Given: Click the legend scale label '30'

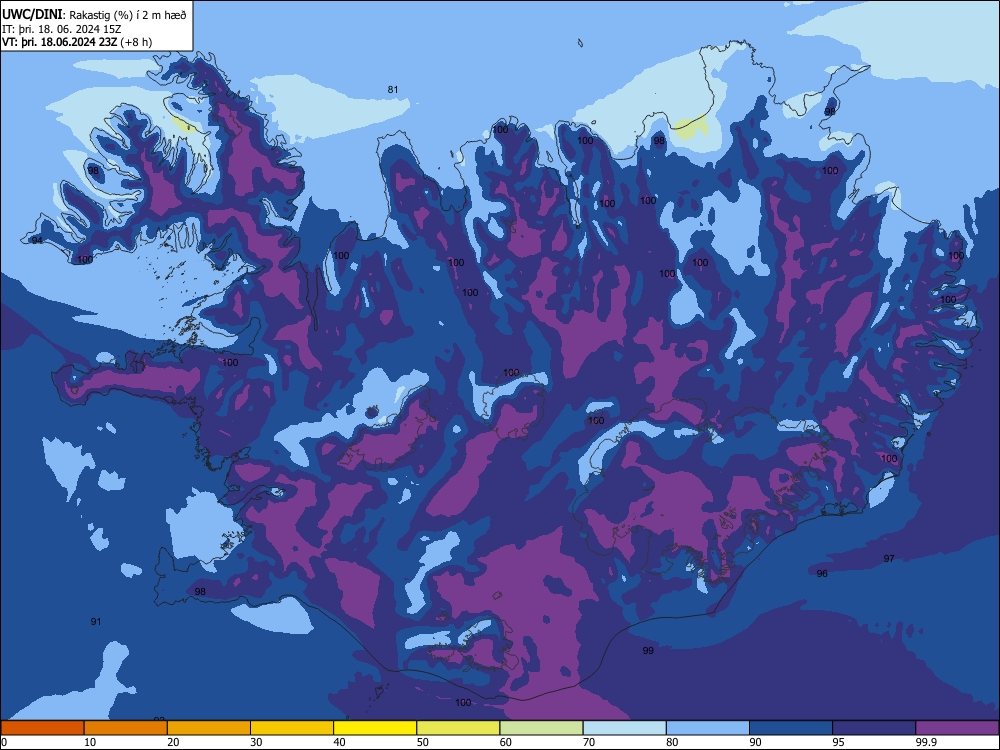Looking at the screenshot, I should click(x=256, y=742).
